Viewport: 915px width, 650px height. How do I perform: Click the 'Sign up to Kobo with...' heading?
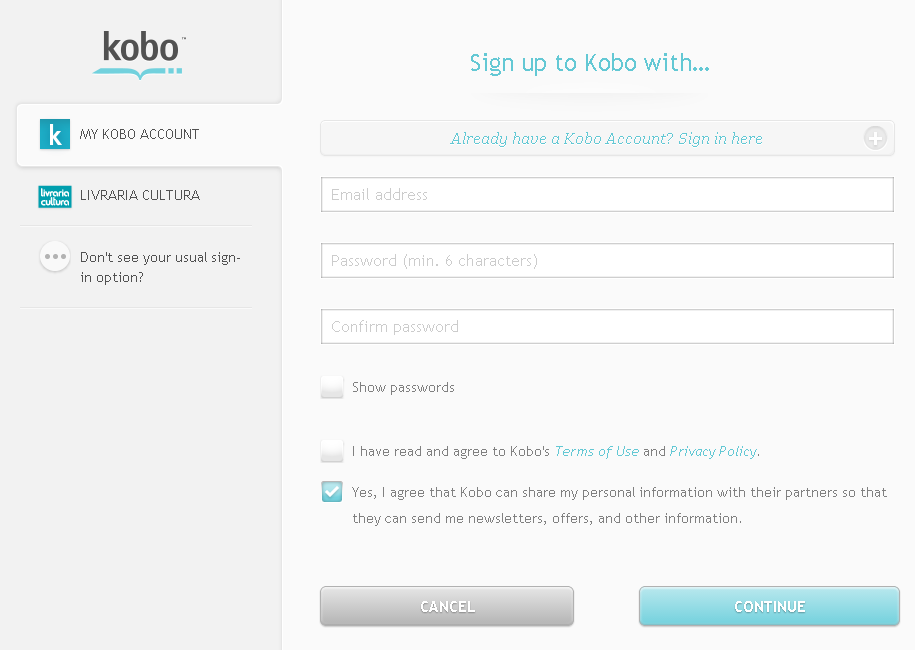click(x=589, y=64)
